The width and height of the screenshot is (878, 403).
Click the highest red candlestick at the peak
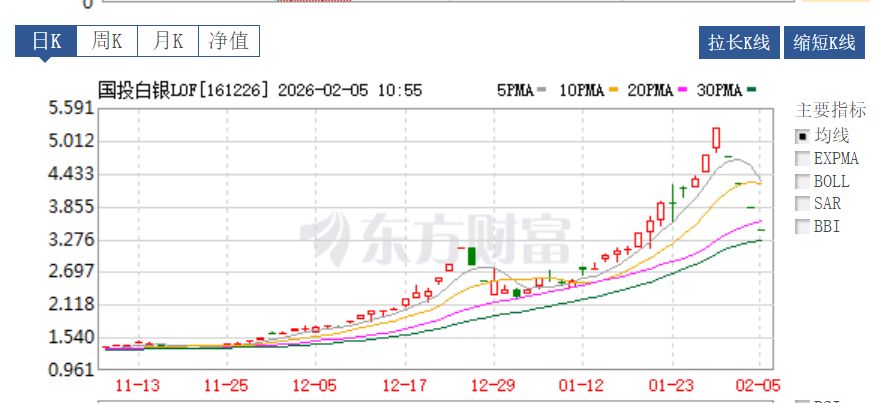pyautogui.click(x=716, y=138)
